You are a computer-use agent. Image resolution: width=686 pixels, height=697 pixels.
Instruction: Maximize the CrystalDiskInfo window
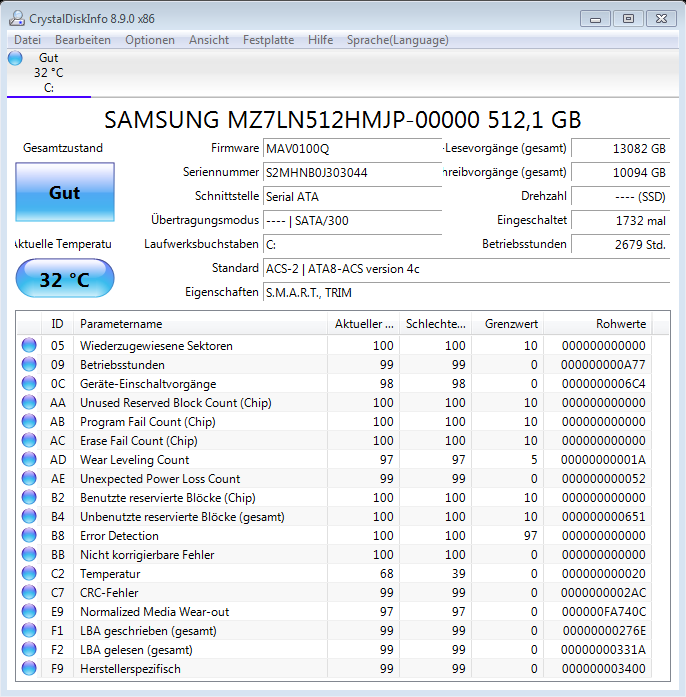coord(628,19)
